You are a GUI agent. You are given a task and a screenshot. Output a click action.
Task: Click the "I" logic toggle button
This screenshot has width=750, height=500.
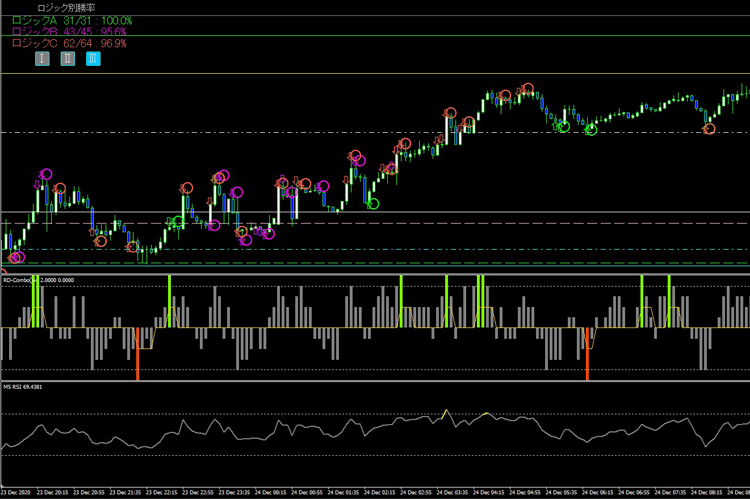[42, 59]
